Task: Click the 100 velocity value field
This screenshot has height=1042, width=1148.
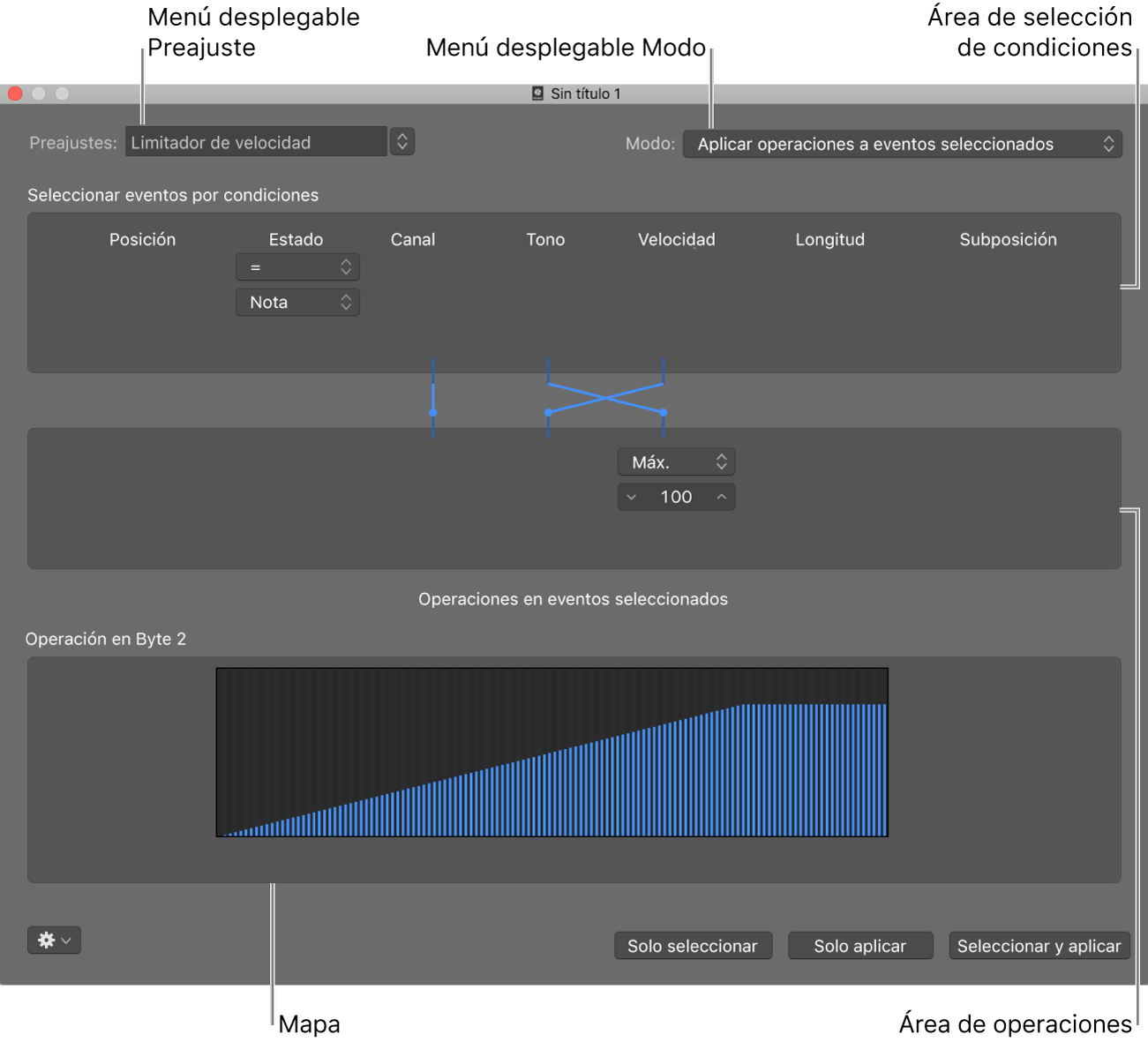Action: [676, 498]
